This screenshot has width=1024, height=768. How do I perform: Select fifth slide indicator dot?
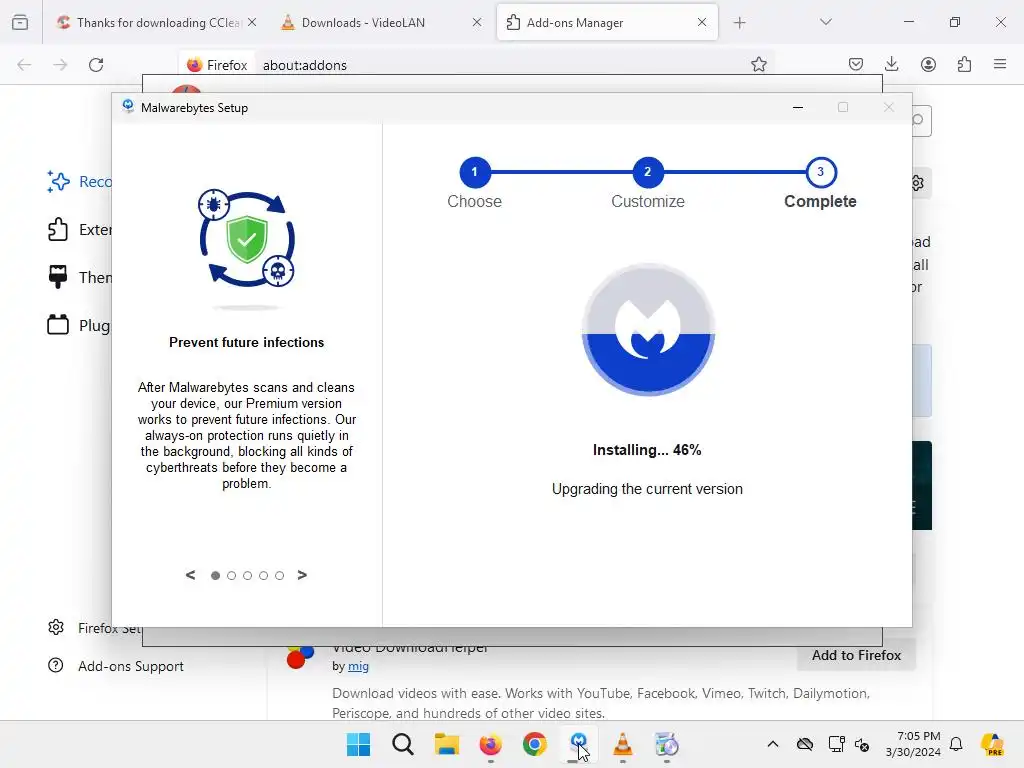pyautogui.click(x=280, y=575)
